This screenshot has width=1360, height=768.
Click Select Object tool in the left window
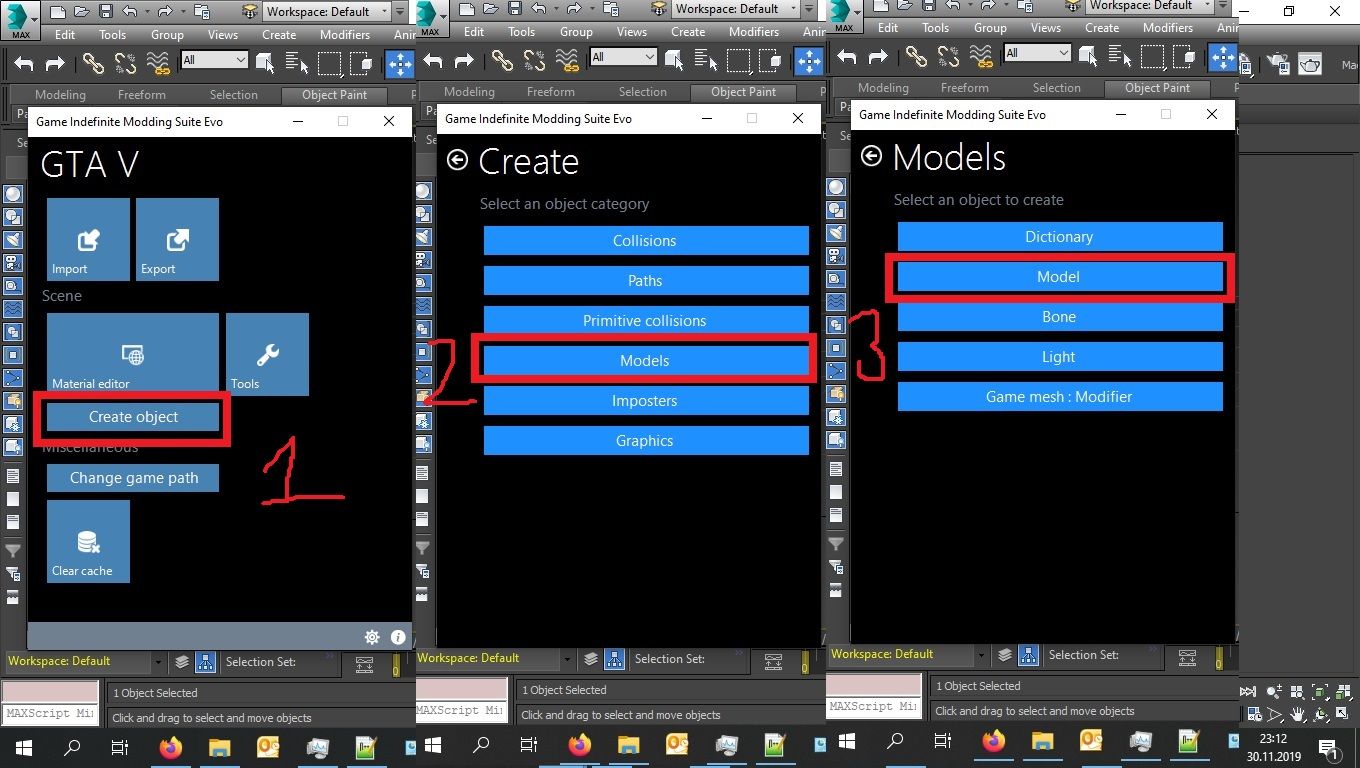(x=265, y=64)
